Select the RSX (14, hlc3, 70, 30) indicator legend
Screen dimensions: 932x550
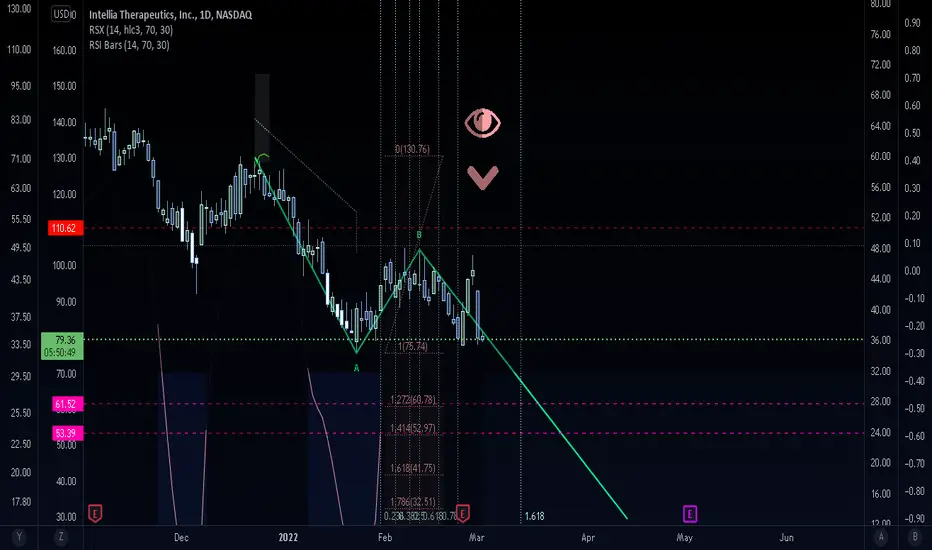[x=131, y=30]
